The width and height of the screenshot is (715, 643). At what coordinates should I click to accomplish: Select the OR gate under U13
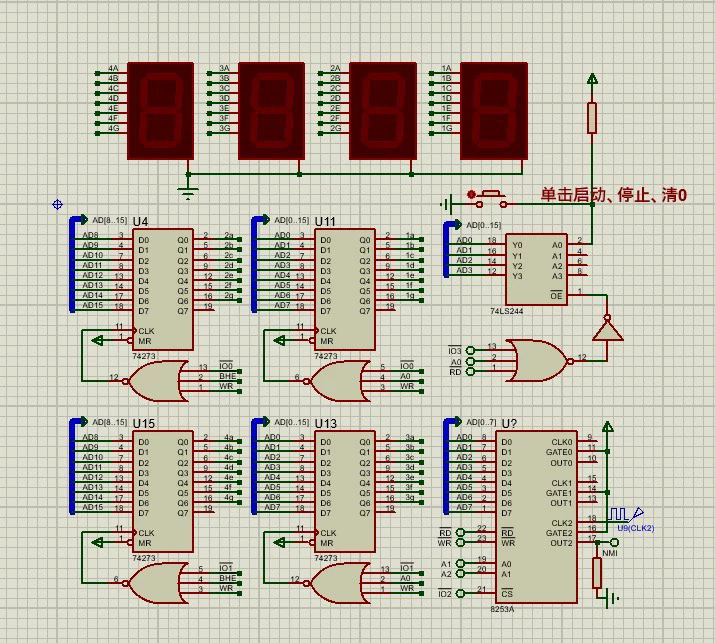coord(339,583)
